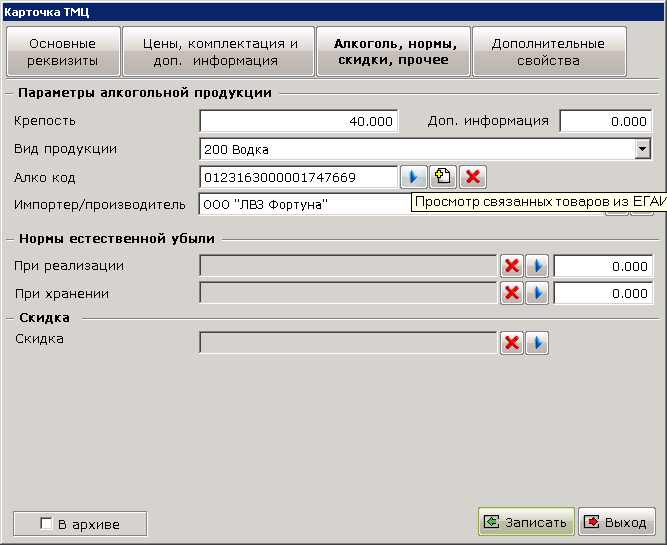
Task: Choose При хранении norm with blue arrow
Action: coord(537,293)
